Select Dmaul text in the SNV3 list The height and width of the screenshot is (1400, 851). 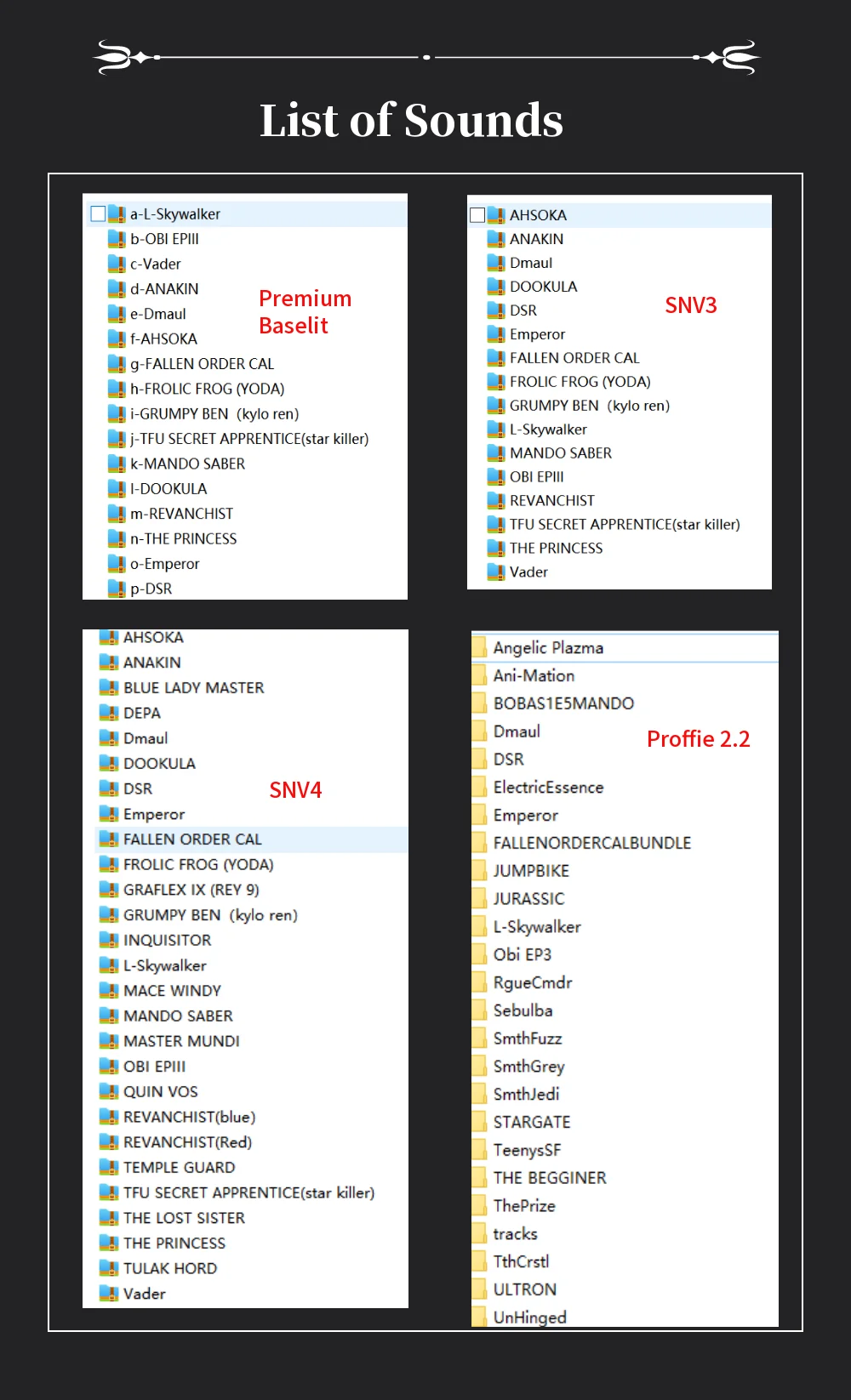point(531,263)
